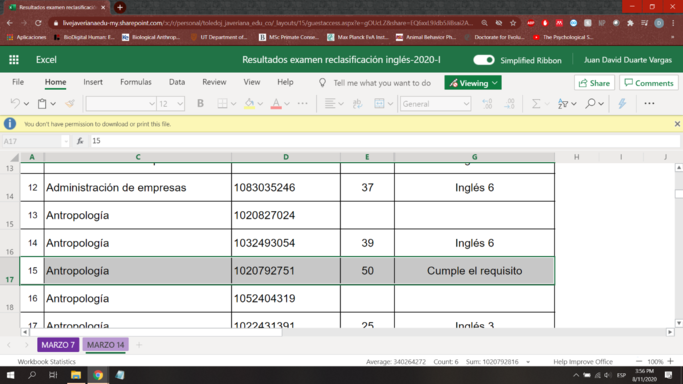
Task: Open the ribbon overflow ellipsis menu
Action: point(649,103)
